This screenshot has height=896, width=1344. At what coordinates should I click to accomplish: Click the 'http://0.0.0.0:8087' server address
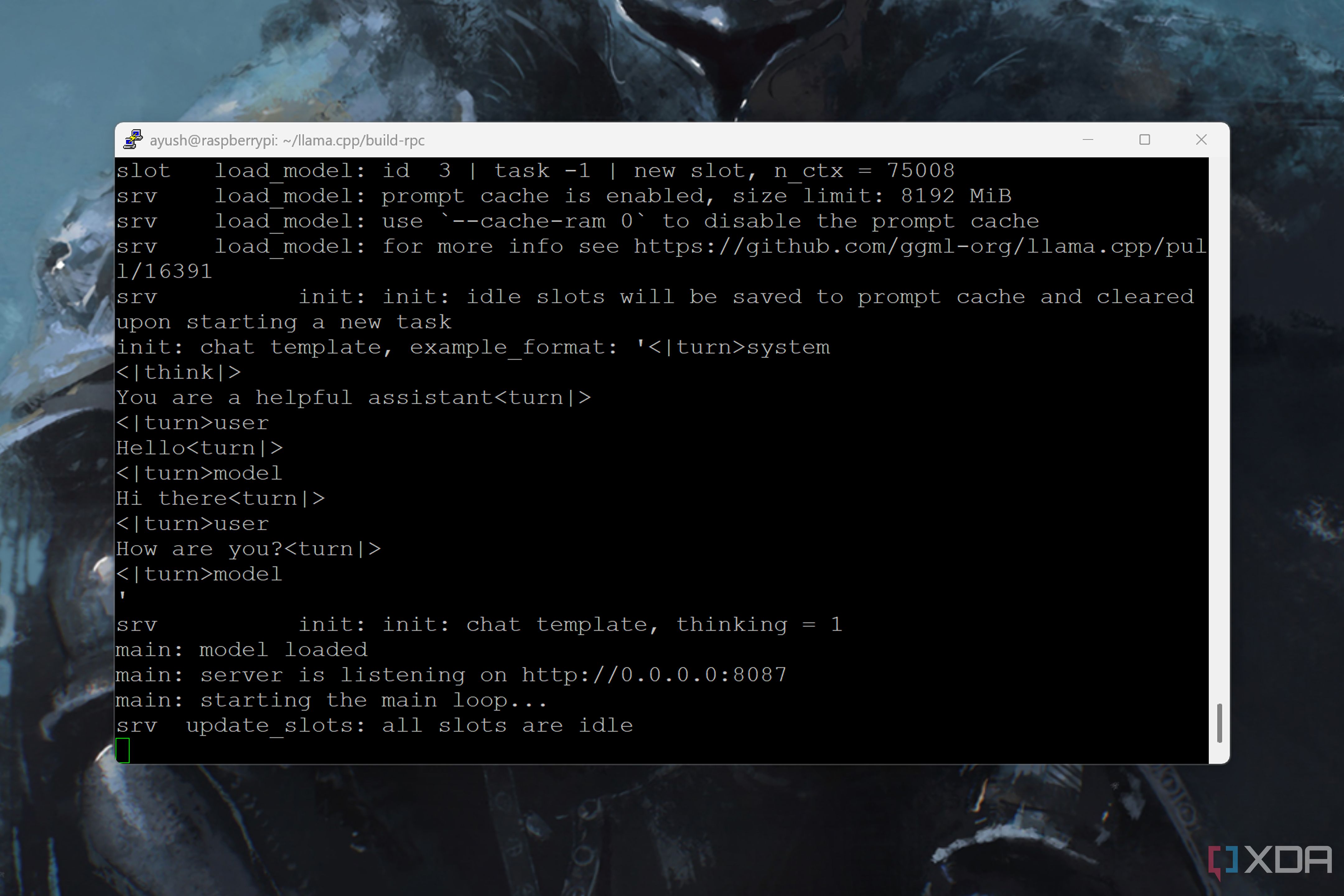coord(654,675)
